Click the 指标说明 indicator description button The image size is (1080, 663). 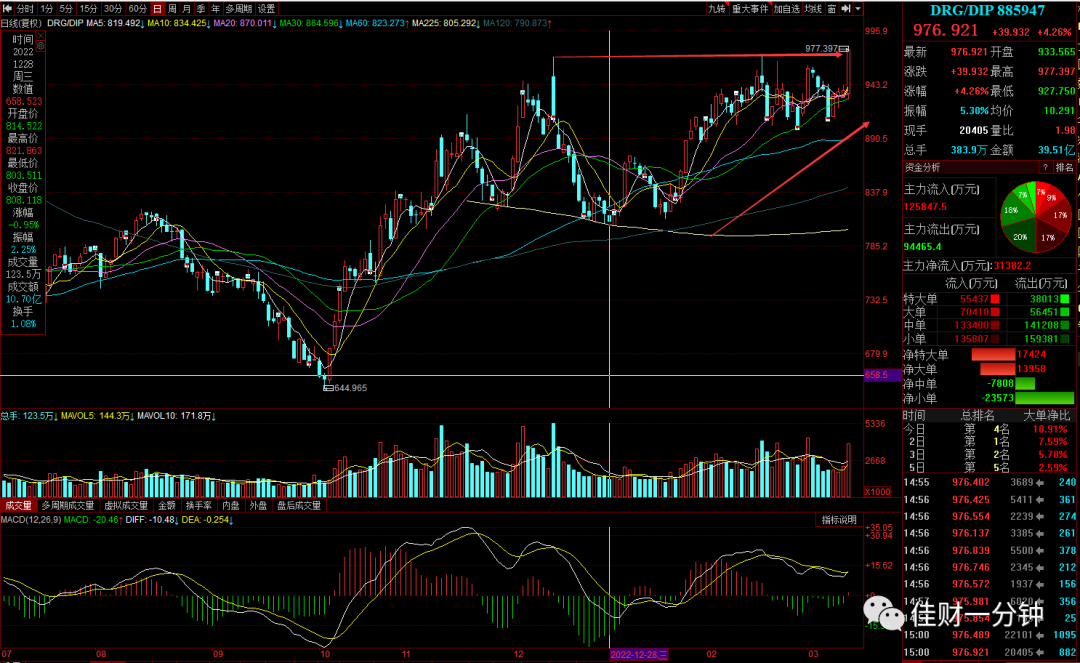click(x=839, y=520)
